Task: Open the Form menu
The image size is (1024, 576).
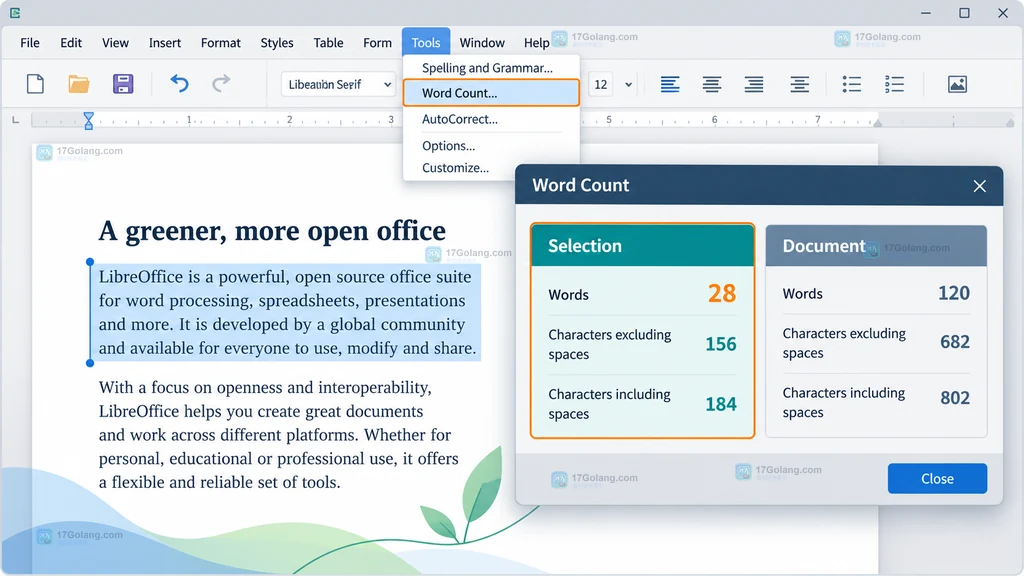Action: [x=377, y=43]
